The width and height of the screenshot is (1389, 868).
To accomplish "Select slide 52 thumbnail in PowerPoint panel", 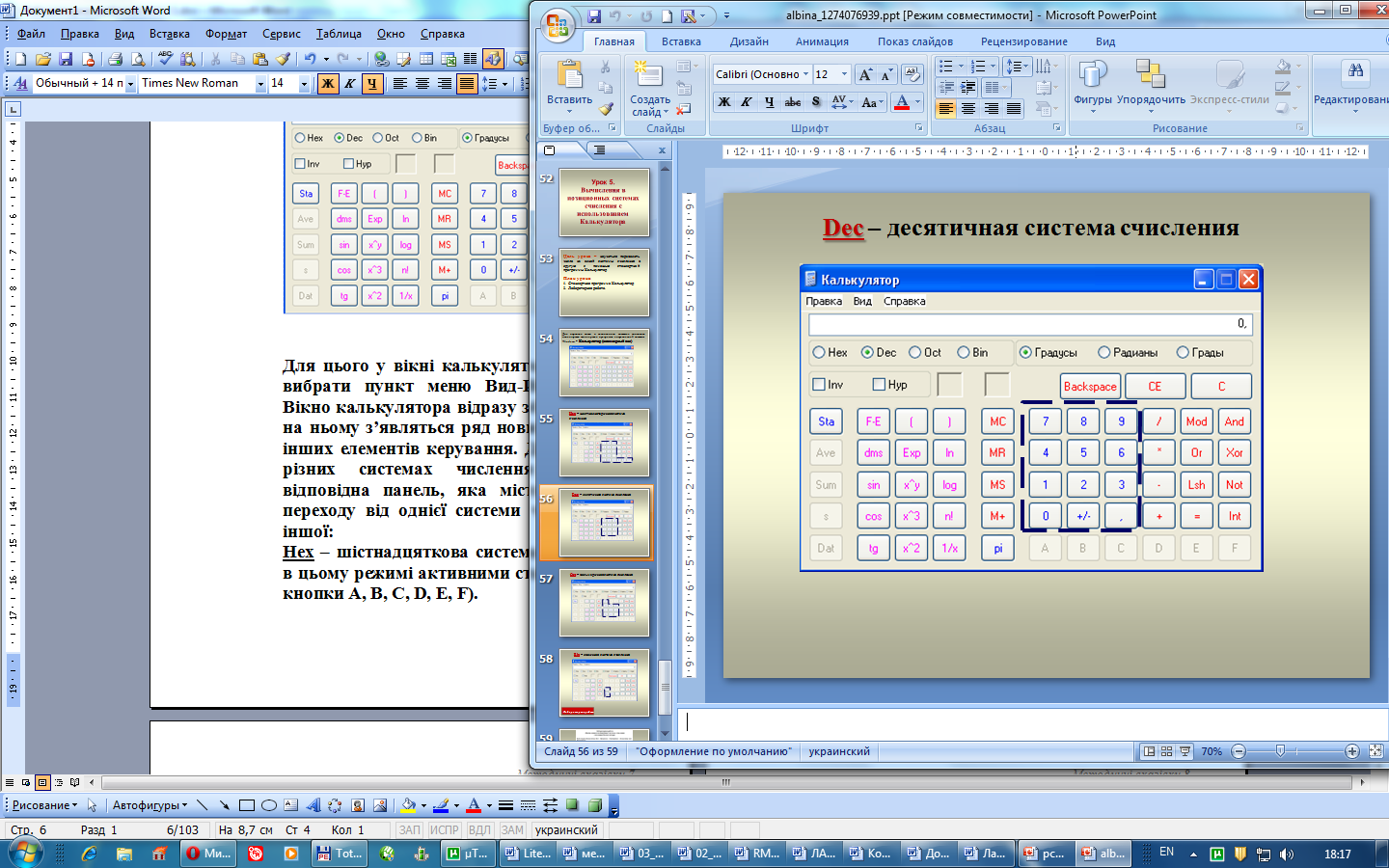I will click(604, 203).
